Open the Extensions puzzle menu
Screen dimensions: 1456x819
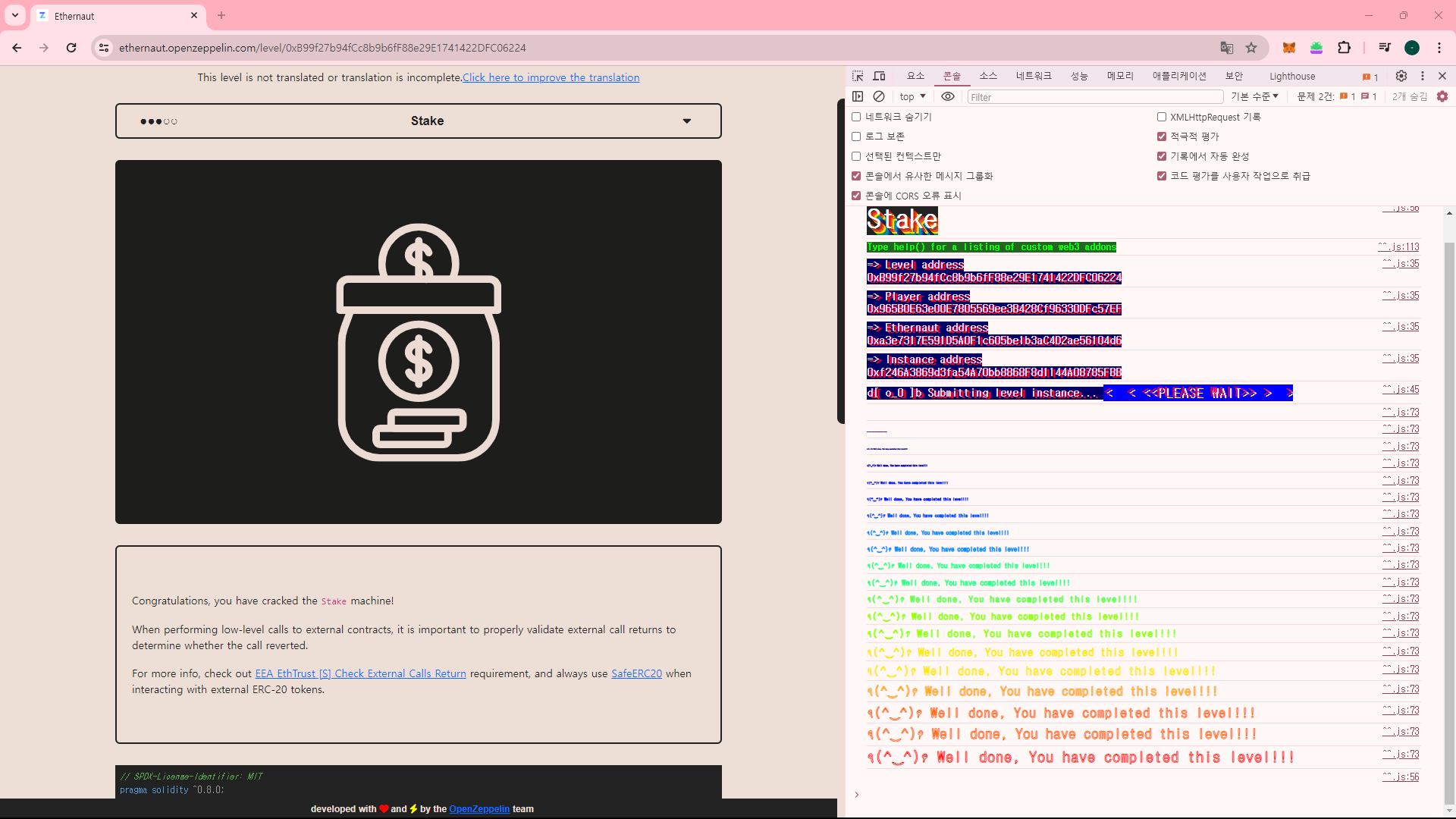pos(1344,48)
